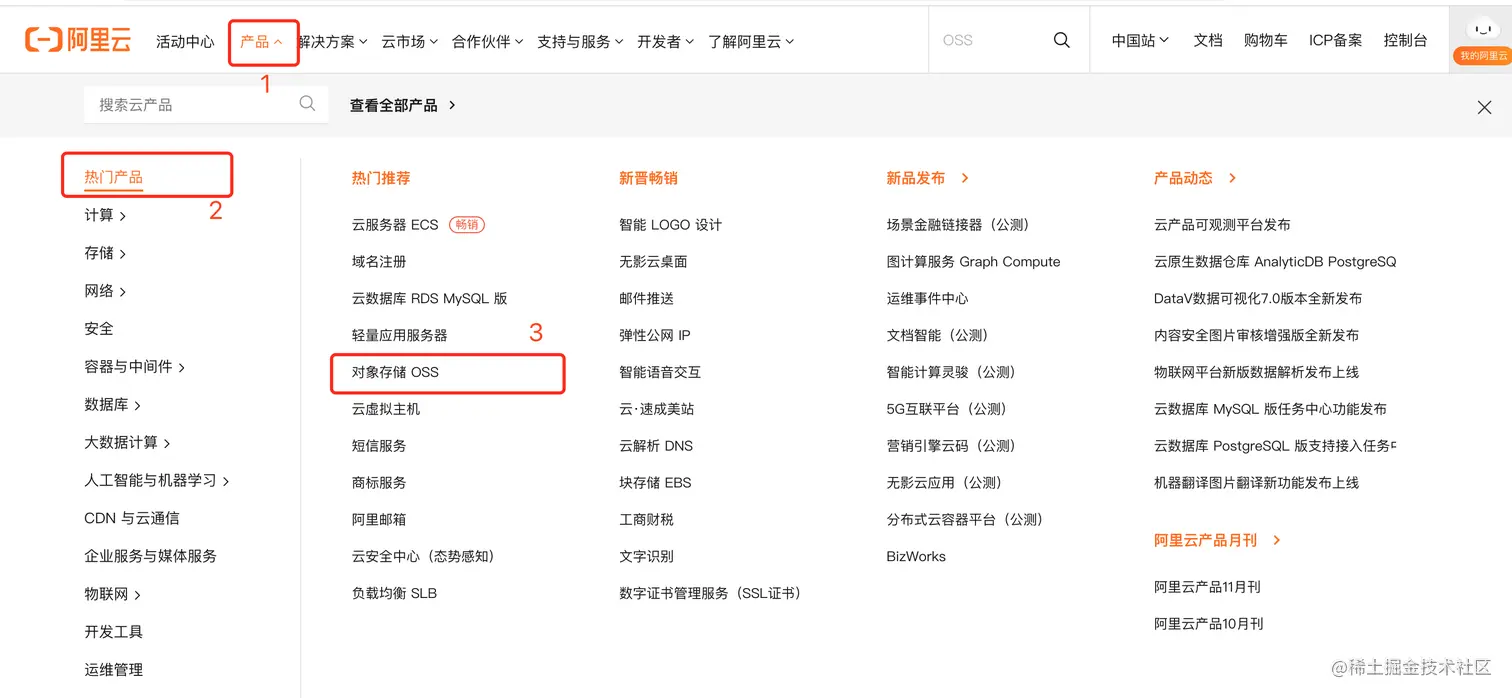The height and width of the screenshot is (698, 1512).
Task: Open 活动中心 in the top navigation
Action: (x=185, y=42)
